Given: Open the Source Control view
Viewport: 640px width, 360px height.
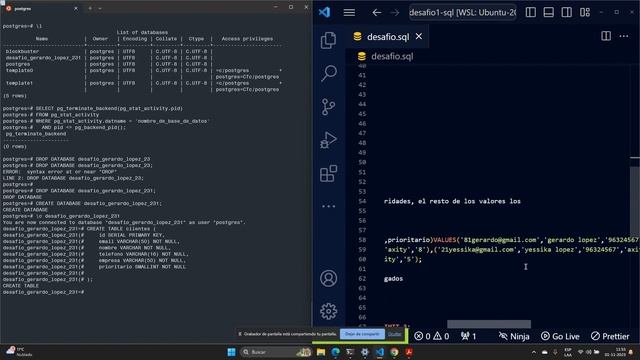Looking at the screenshot, I should click(x=329, y=107).
